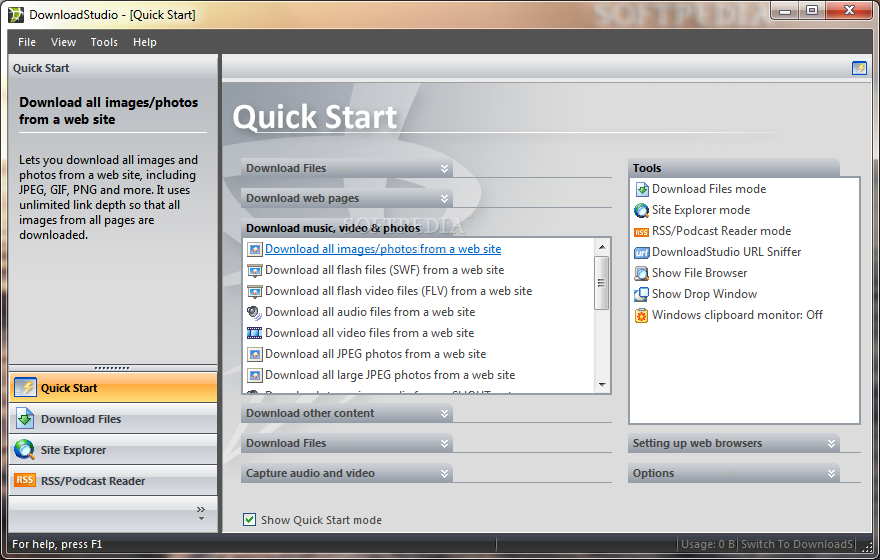Click icon beside Download all images/photos link
The height and width of the screenshot is (560, 880).
tap(255, 249)
